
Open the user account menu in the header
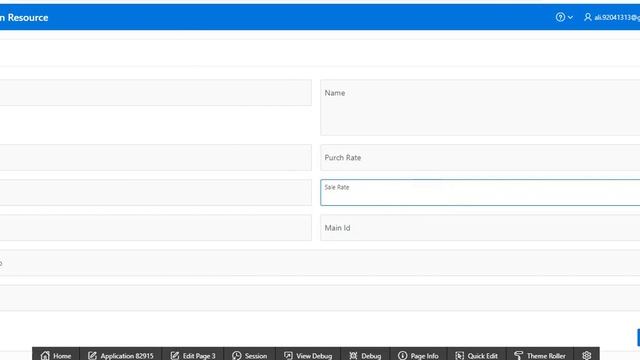coord(611,17)
